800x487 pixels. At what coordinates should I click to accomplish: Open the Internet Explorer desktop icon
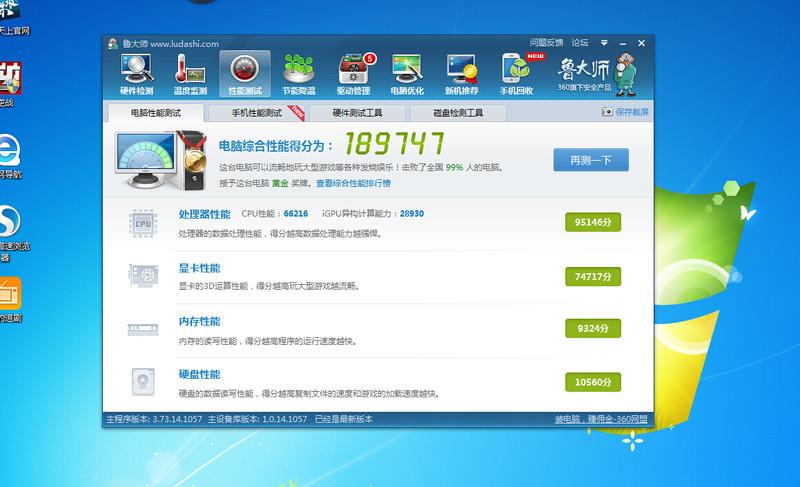click(9, 150)
